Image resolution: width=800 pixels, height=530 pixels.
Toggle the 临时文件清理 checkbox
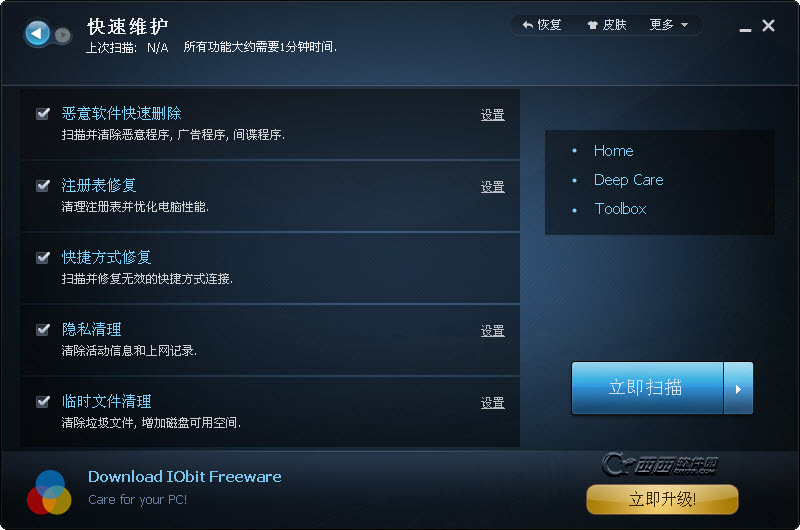[x=43, y=401]
